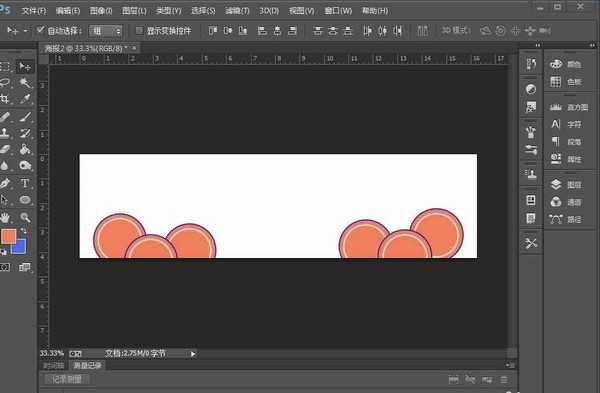
Task: Select the Clone Stamp tool
Action: click(x=5, y=133)
